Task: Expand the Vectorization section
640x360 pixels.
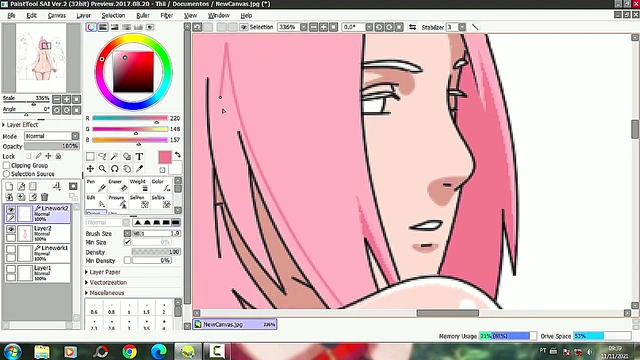Action: pos(106,282)
